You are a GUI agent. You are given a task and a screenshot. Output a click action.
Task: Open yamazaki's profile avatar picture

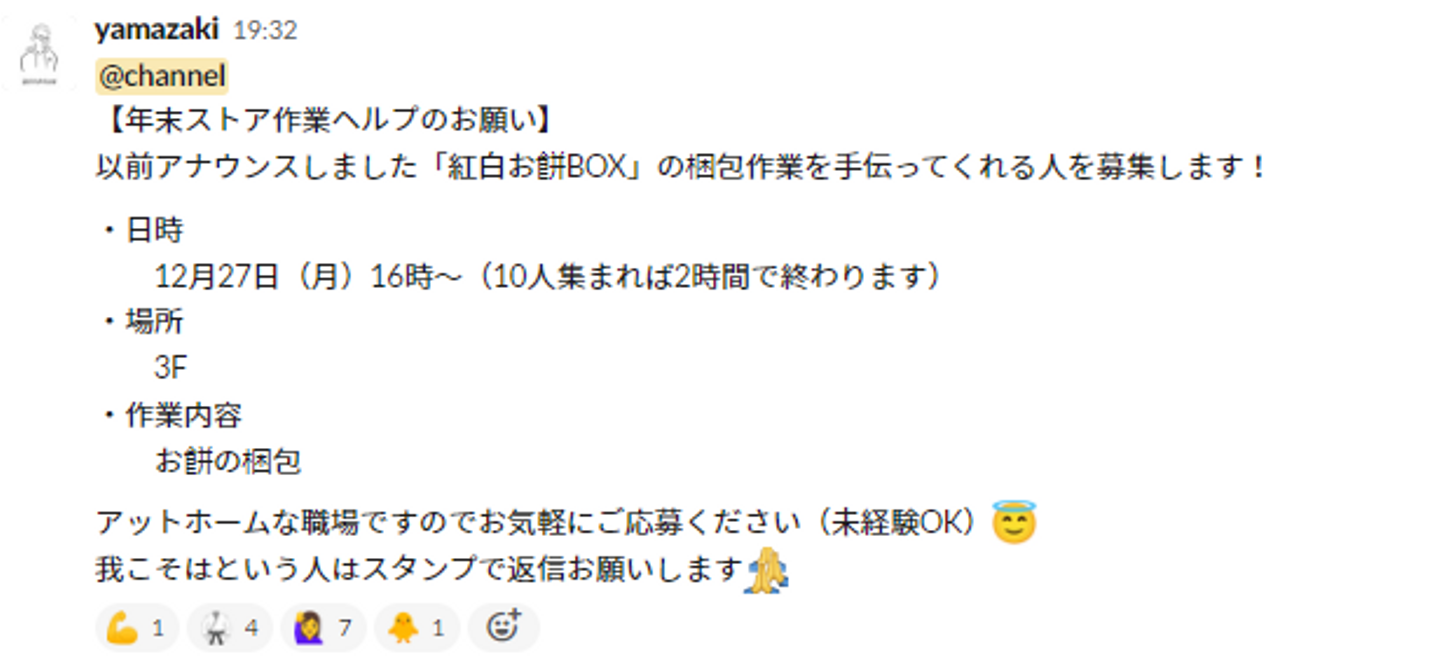point(40,54)
